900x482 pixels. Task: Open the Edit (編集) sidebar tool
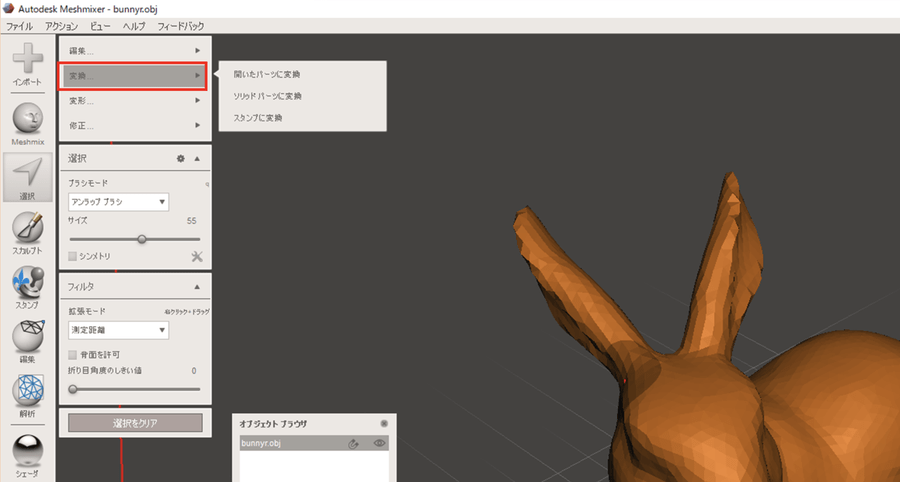(28, 336)
